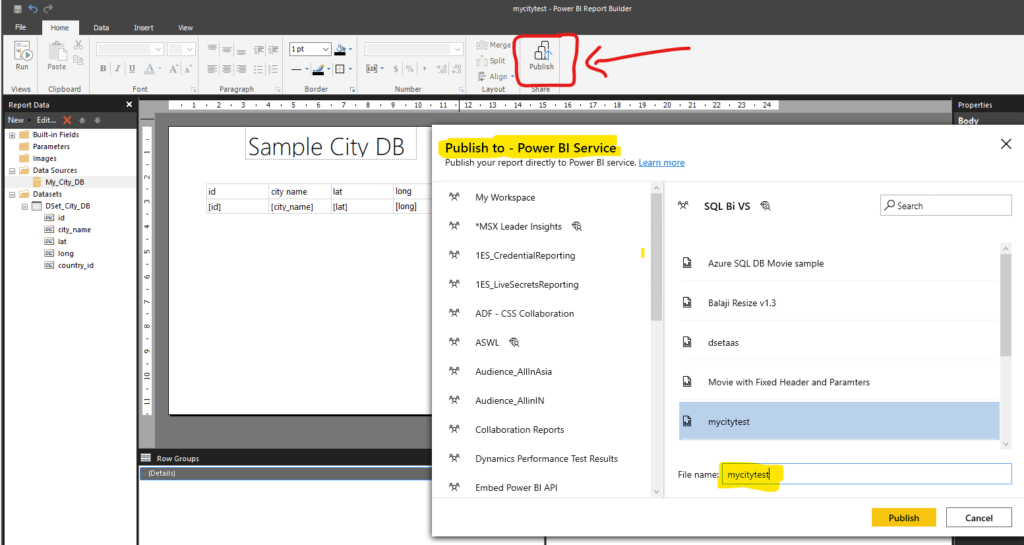Click the fill color paint bucket swatch
Image resolution: width=1024 pixels, height=545 pixels.
point(340,50)
